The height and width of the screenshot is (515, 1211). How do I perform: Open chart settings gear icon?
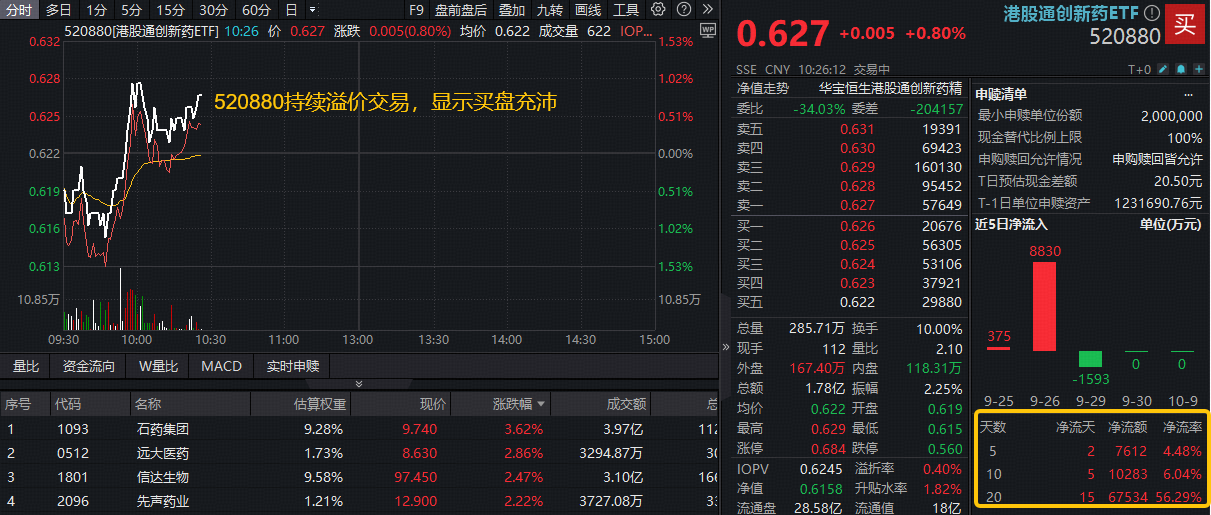[x=658, y=10]
